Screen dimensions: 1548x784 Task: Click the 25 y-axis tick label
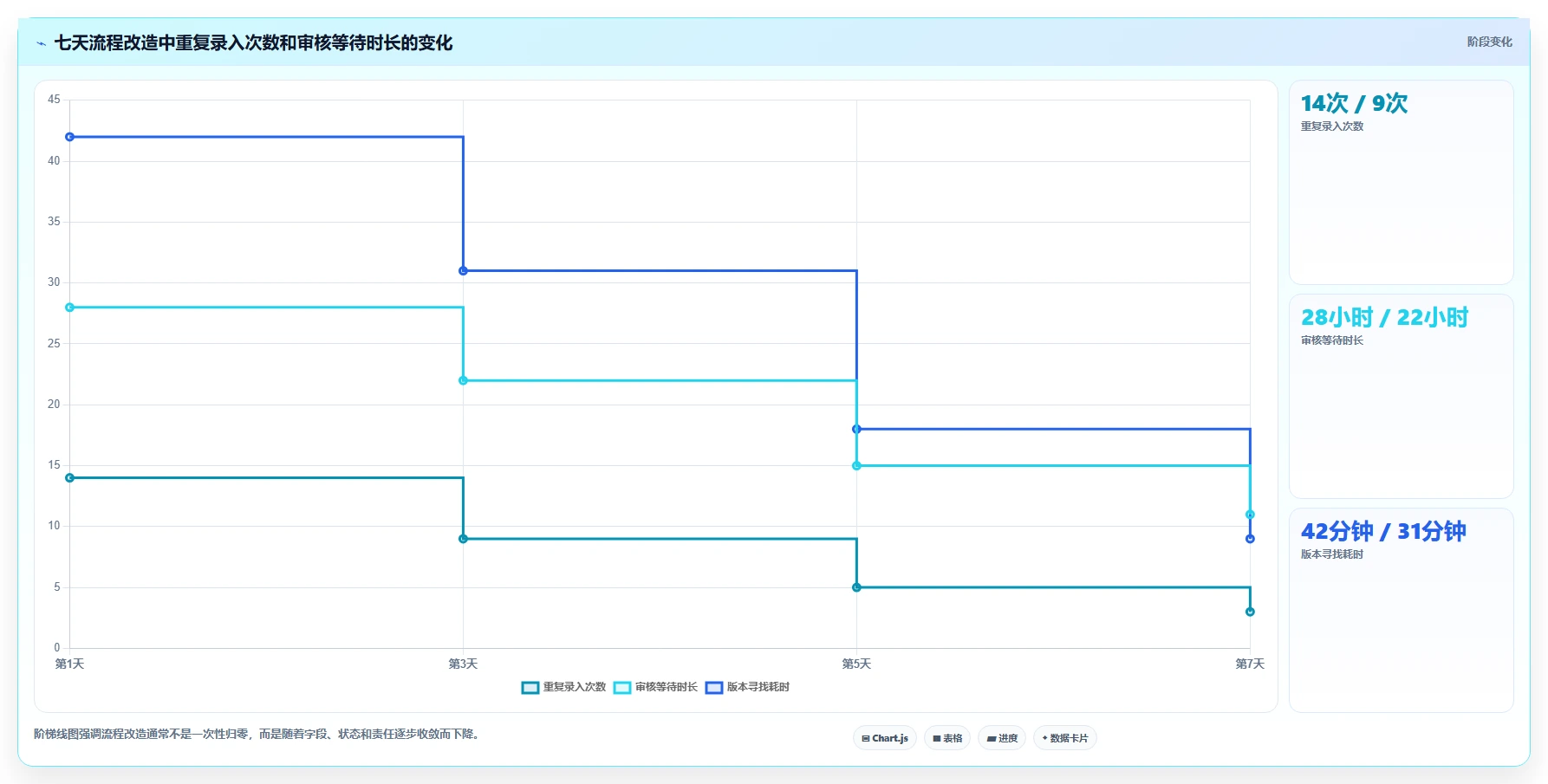point(54,344)
